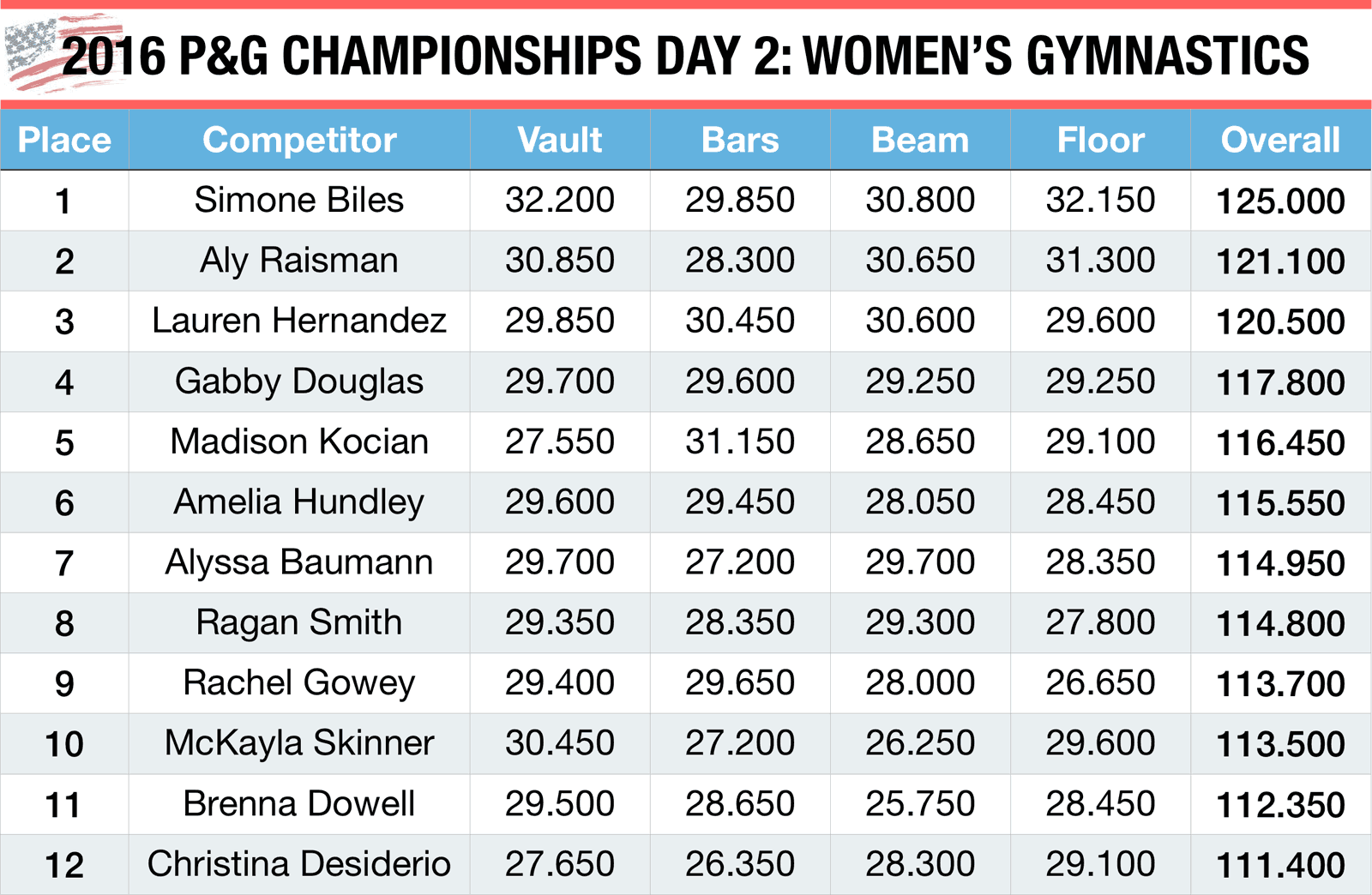The height and width of the screenshot is (895, 1372).
Task: Click the Vault column header
Action: [x=560, y=140]
